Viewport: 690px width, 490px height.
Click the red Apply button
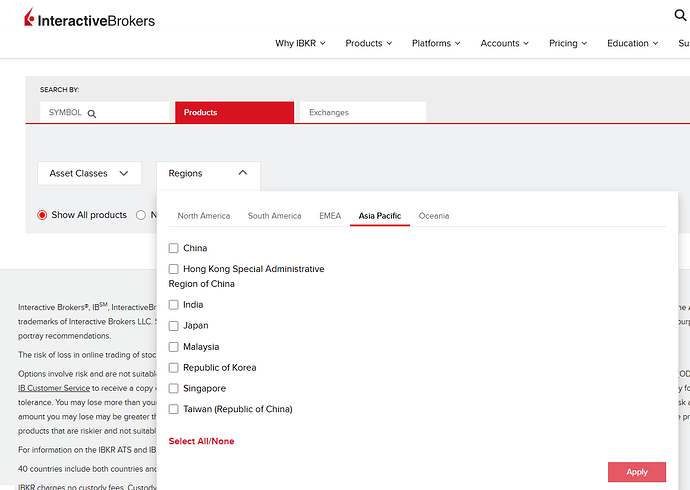637,472
